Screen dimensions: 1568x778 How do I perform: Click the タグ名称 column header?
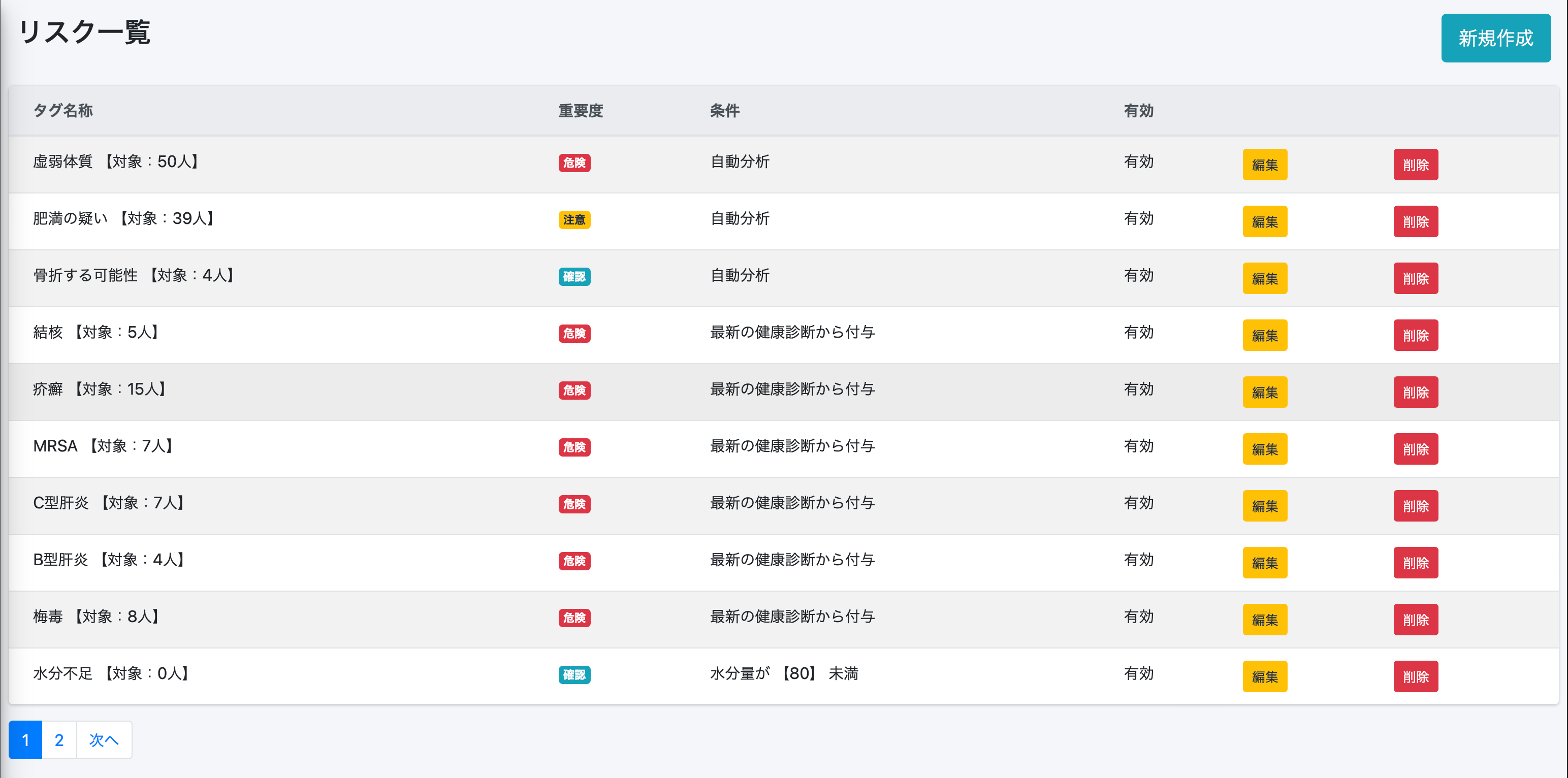click(x=62, y=111)
